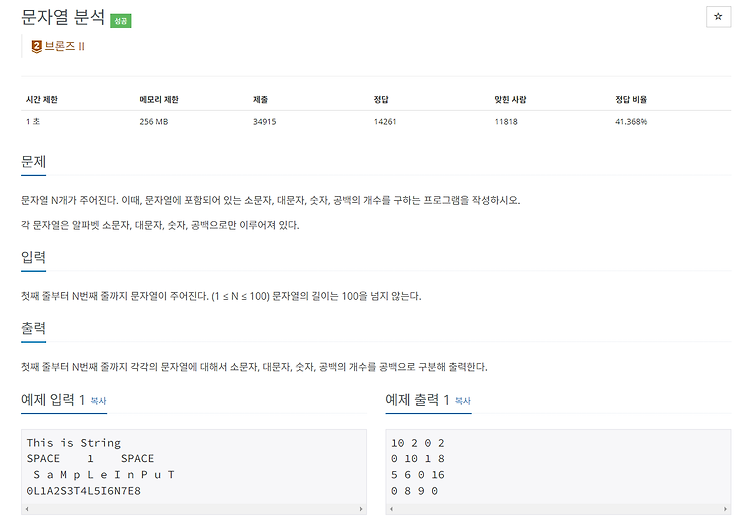Click right scroll arrow of sample input box
The width and height of the screenshot is (750, 523).
tap(361, 509)
